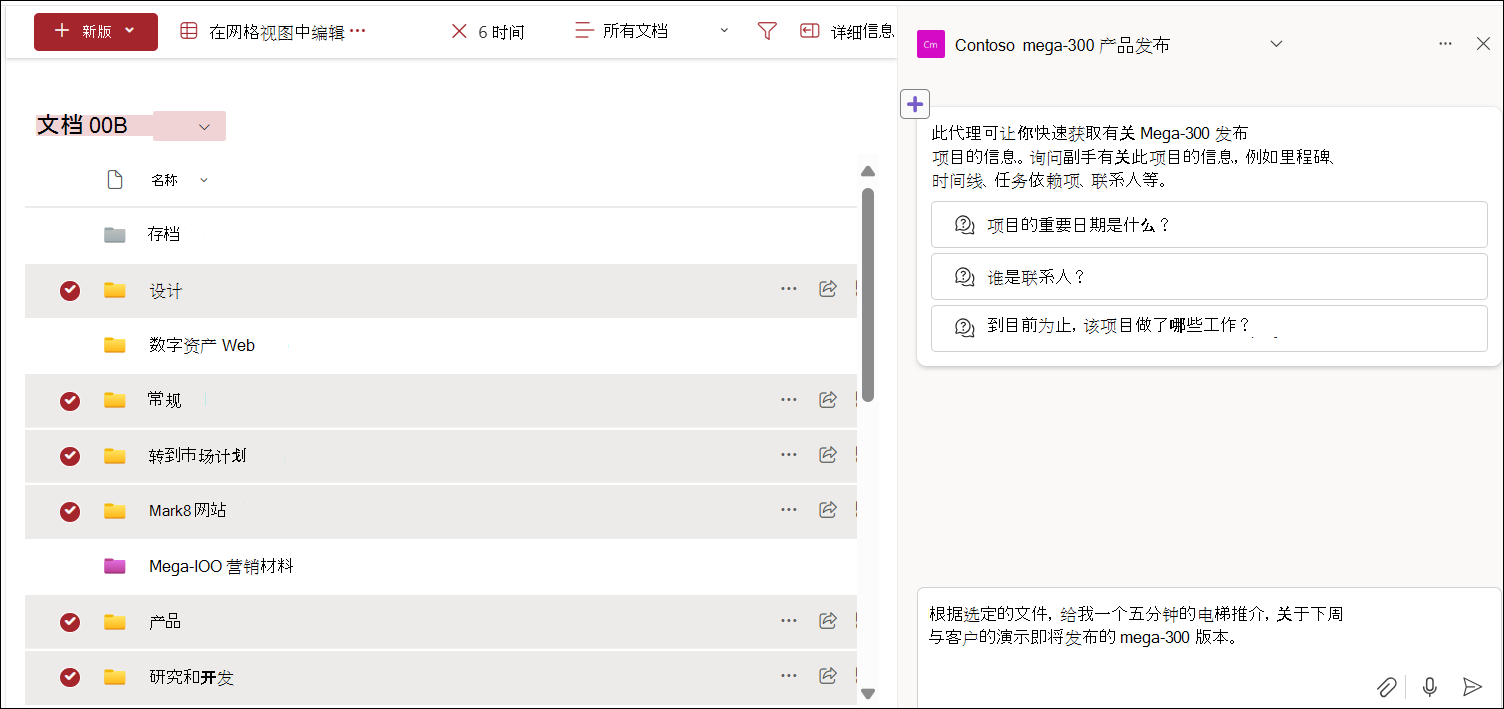The height and width of the screenshot is (709, 1504).
Task: Open more actions for 常规 row
Action: pos(789,399)
